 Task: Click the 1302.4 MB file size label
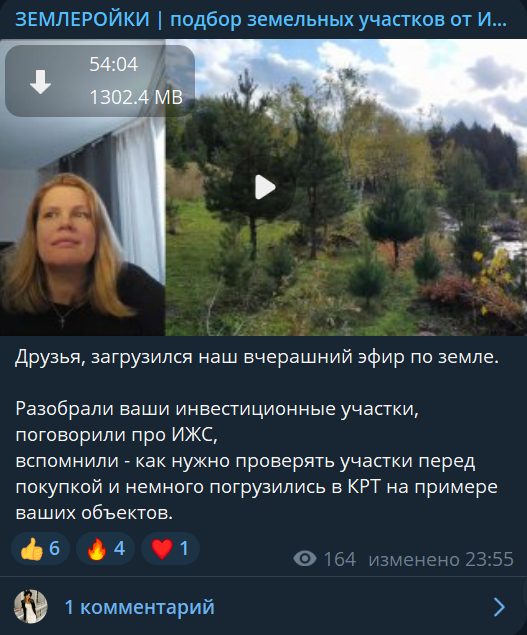click(x=136, y=97)
